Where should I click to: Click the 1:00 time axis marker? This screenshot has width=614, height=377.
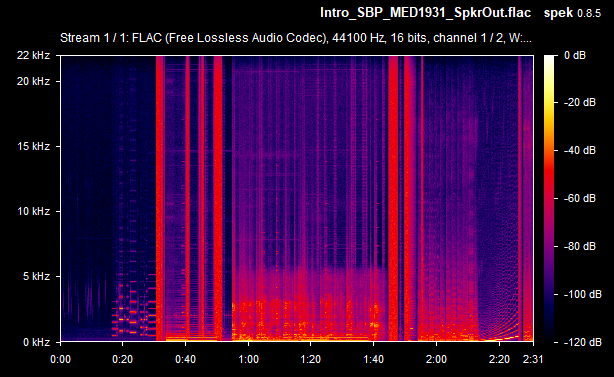[248, 359]
